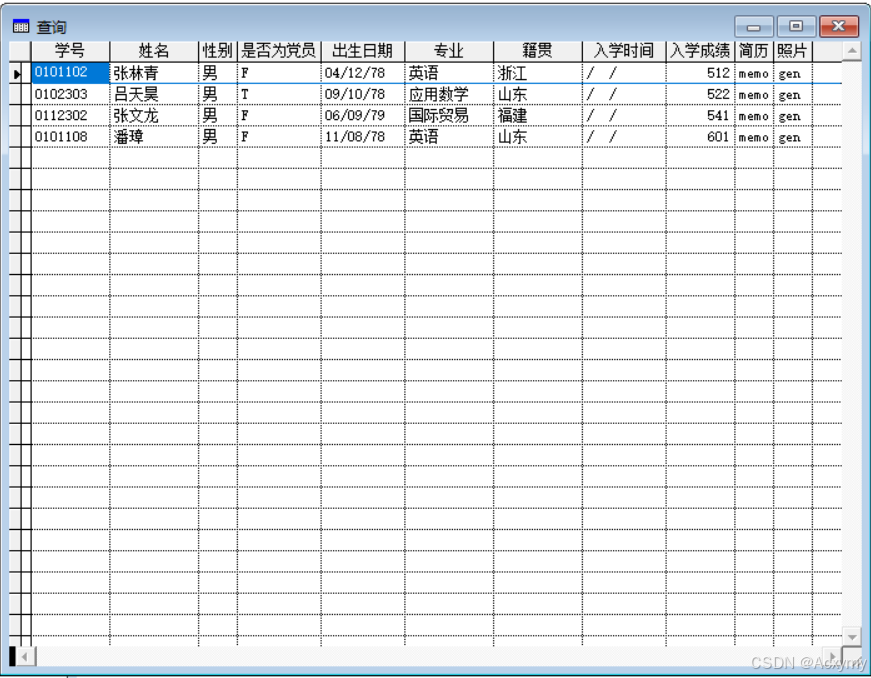The width and height of the screenshot is (871, 678).
Task: Select the 姓名 column header
Action: (154, 51)
